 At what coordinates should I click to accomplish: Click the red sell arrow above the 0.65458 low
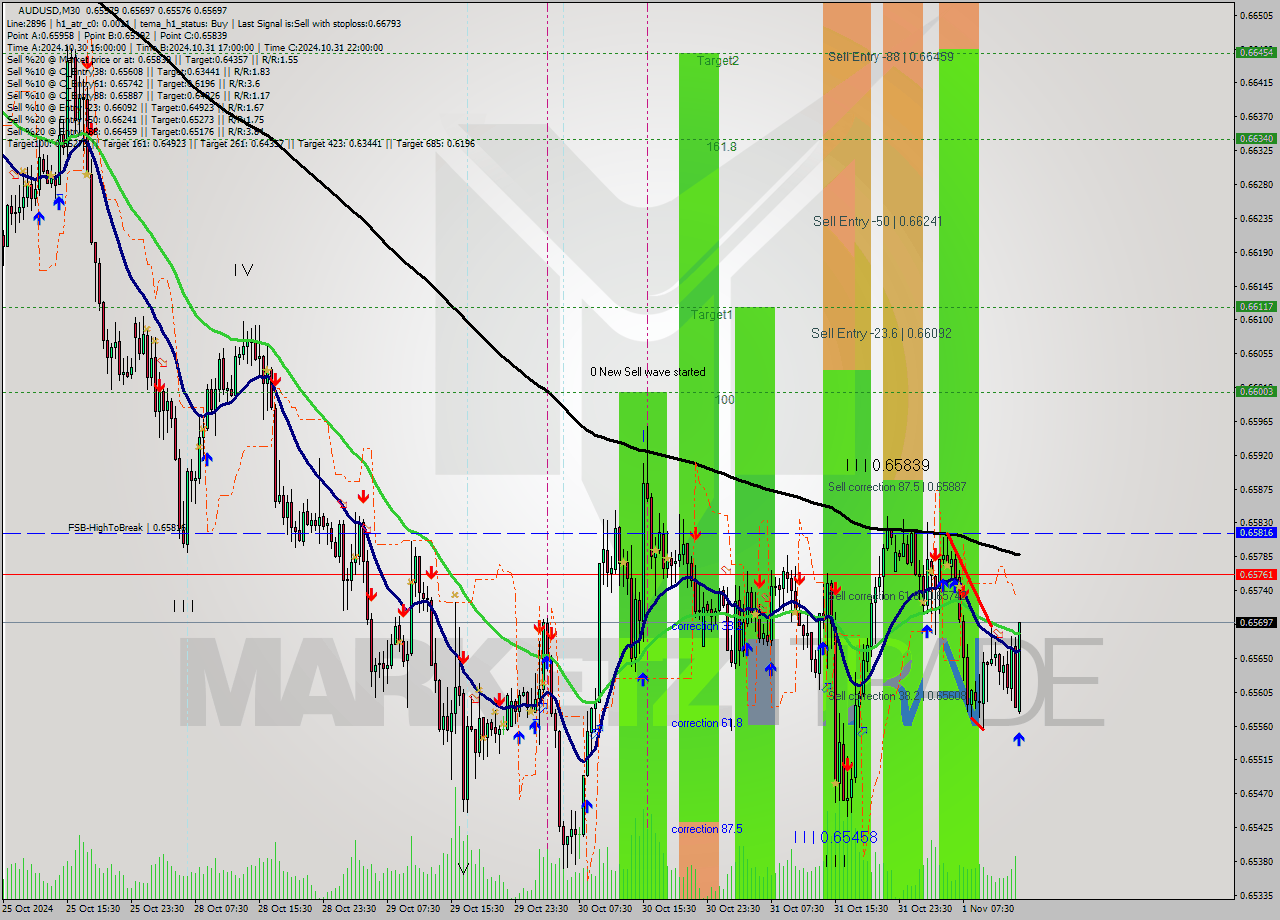click(847, 764)
